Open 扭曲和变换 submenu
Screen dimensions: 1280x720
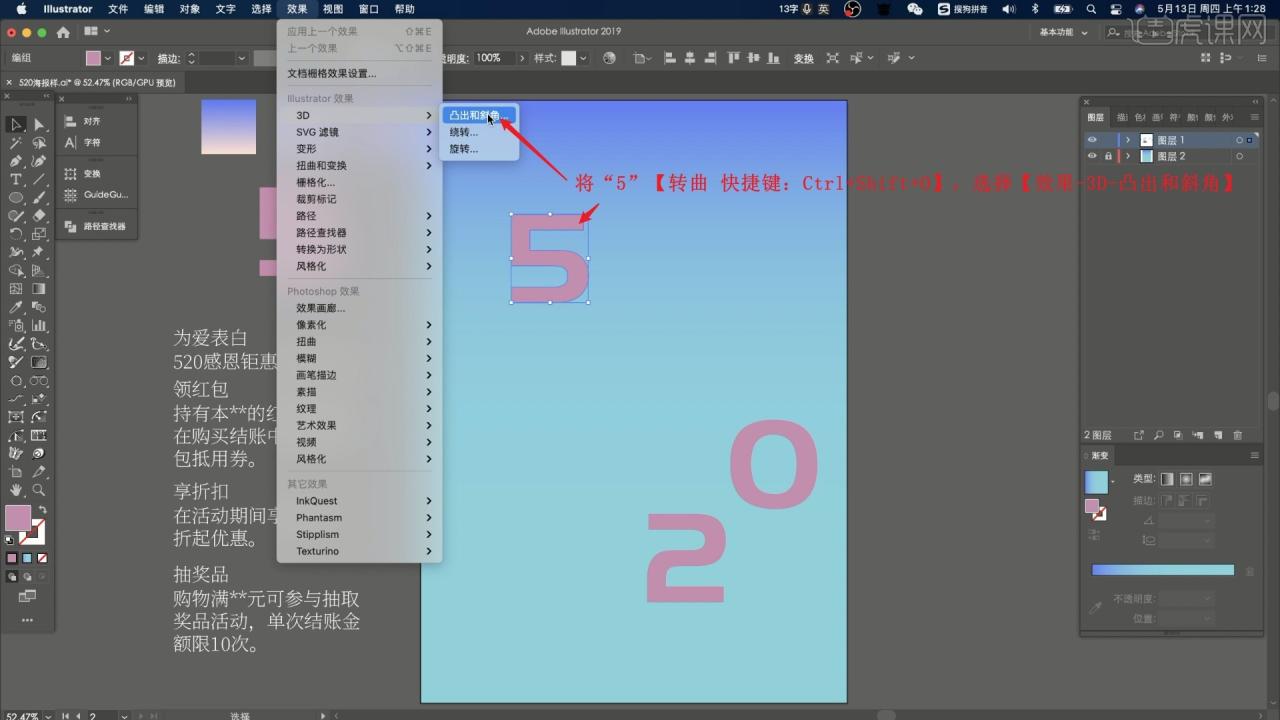coord(359,165)
